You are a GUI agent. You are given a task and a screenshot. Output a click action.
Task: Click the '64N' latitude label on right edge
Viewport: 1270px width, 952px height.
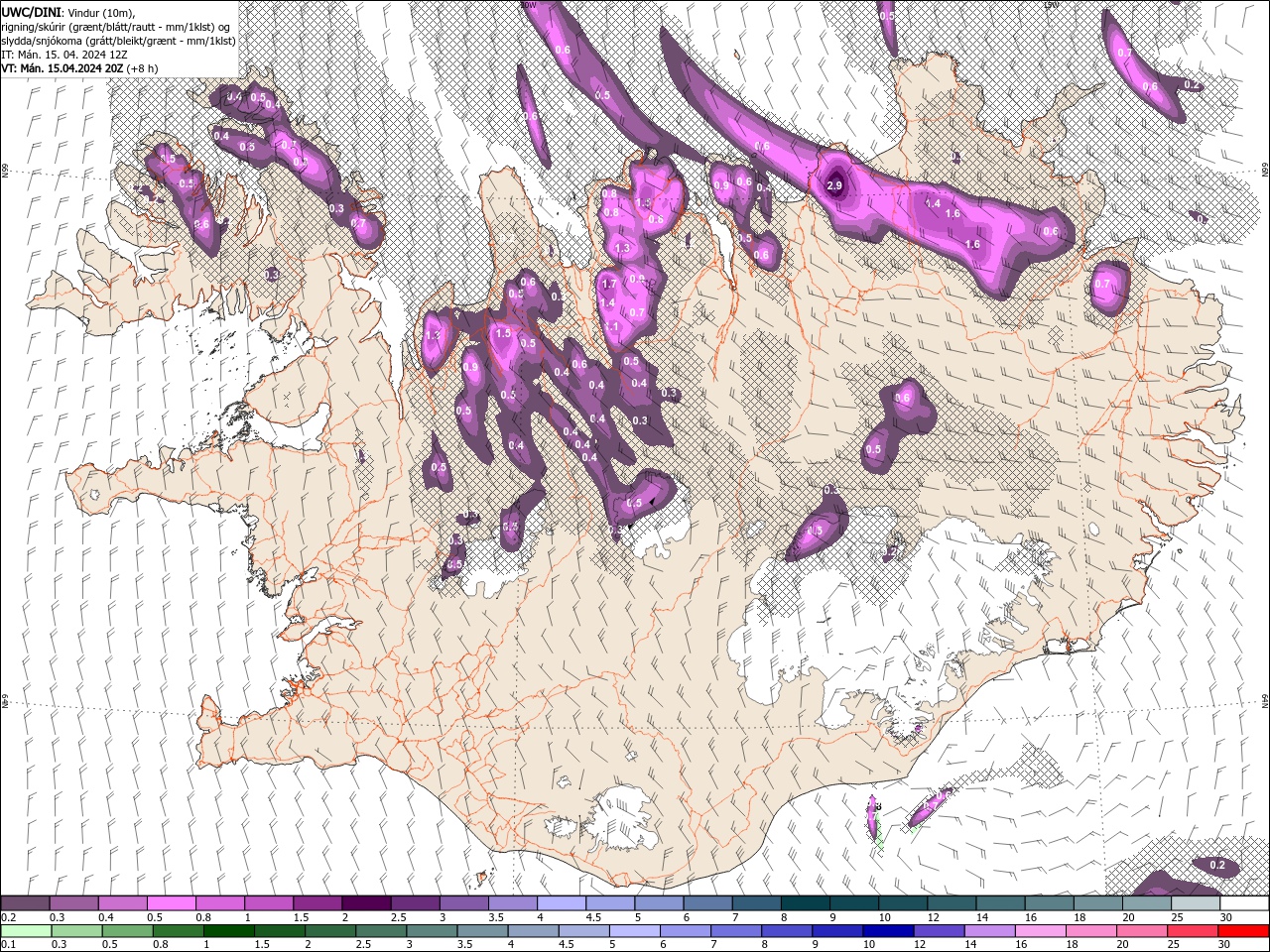pos(1264,700)
